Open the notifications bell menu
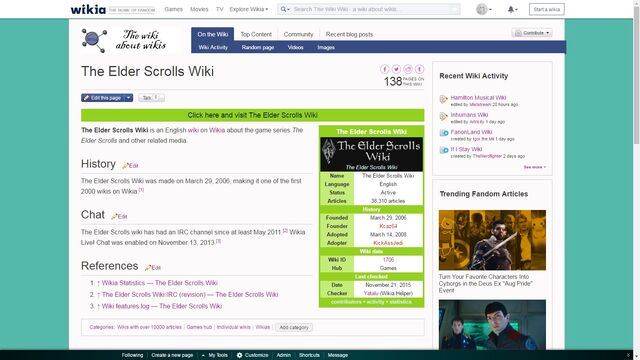Viewport: 640px width, 360px height. coord(512,9)
